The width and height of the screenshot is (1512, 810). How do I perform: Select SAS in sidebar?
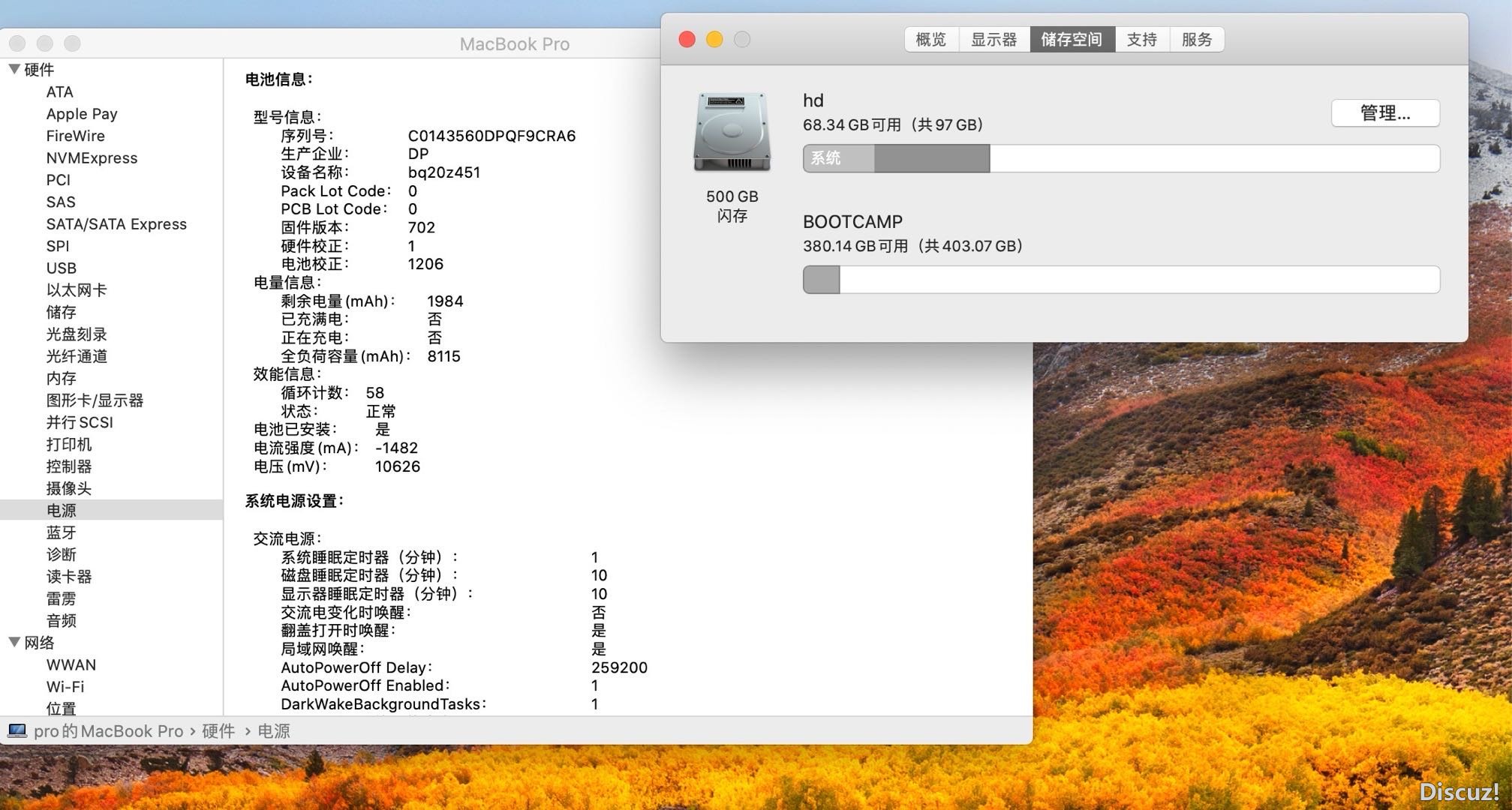pyautogui.click(x=60, y=202)
